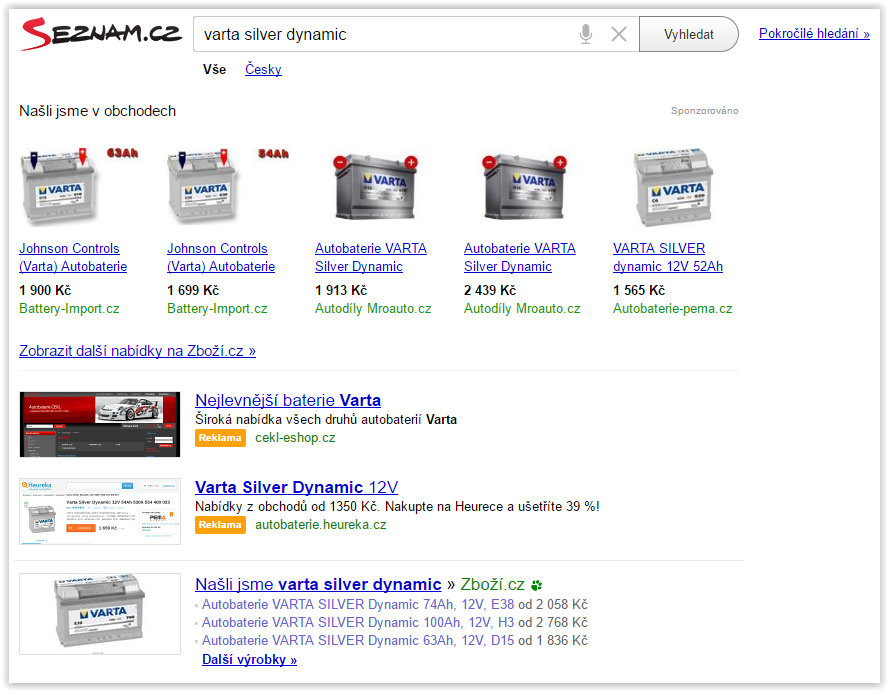This screenshot has height=691, width=888.
Task: Open Autobaterie VARTA SILVER Dynamic 100Ah H3 link
Action: coord(358,622)
